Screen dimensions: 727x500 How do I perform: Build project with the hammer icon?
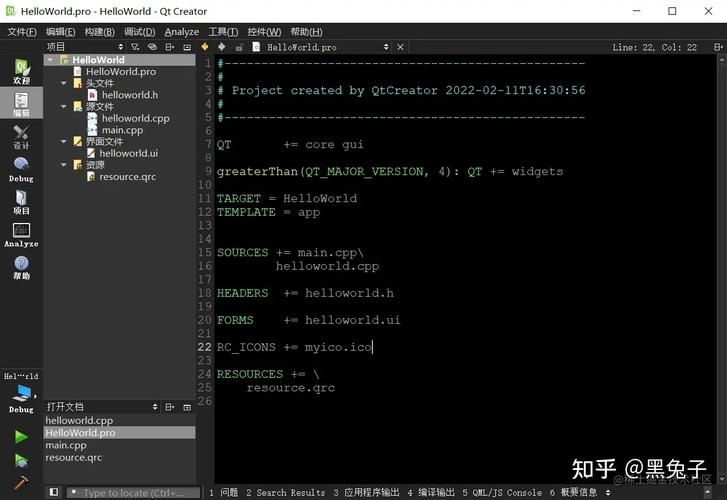21,483
